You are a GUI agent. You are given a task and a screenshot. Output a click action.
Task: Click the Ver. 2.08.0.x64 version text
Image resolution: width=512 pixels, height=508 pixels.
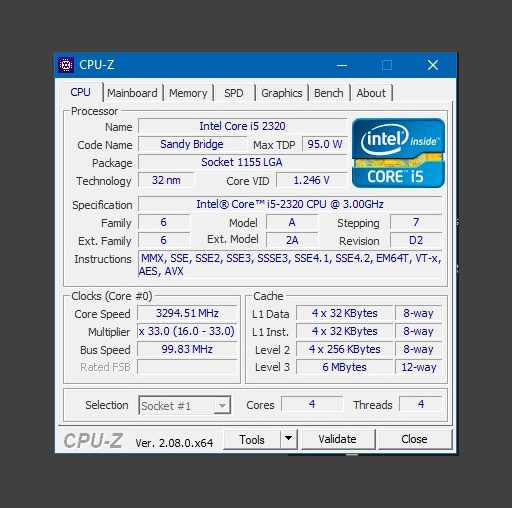click(174, 443)
